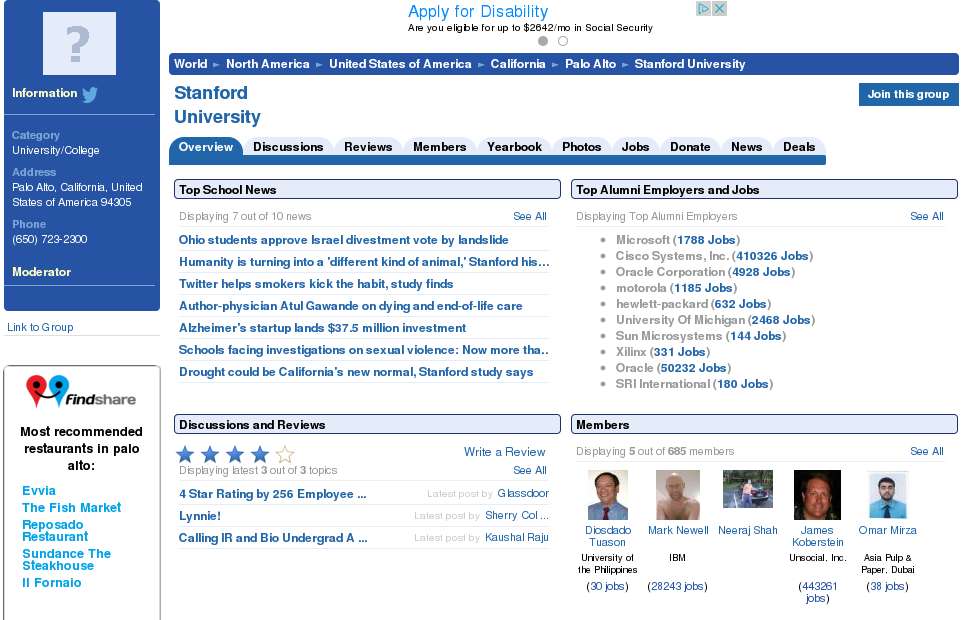
Task: Open Alzheimer's startup $37.5 million news
Action: point(322,328)
